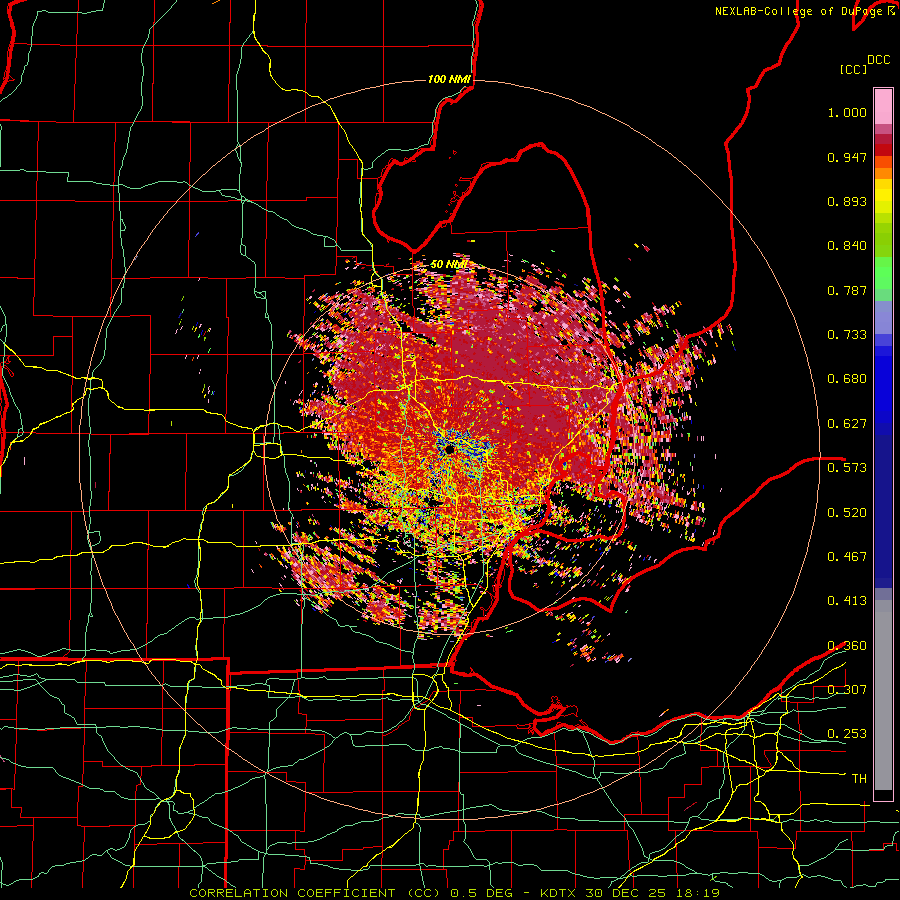
Task: Click the 0.573 color scale value
Action: pyautogui.click(x=847, y=468)
